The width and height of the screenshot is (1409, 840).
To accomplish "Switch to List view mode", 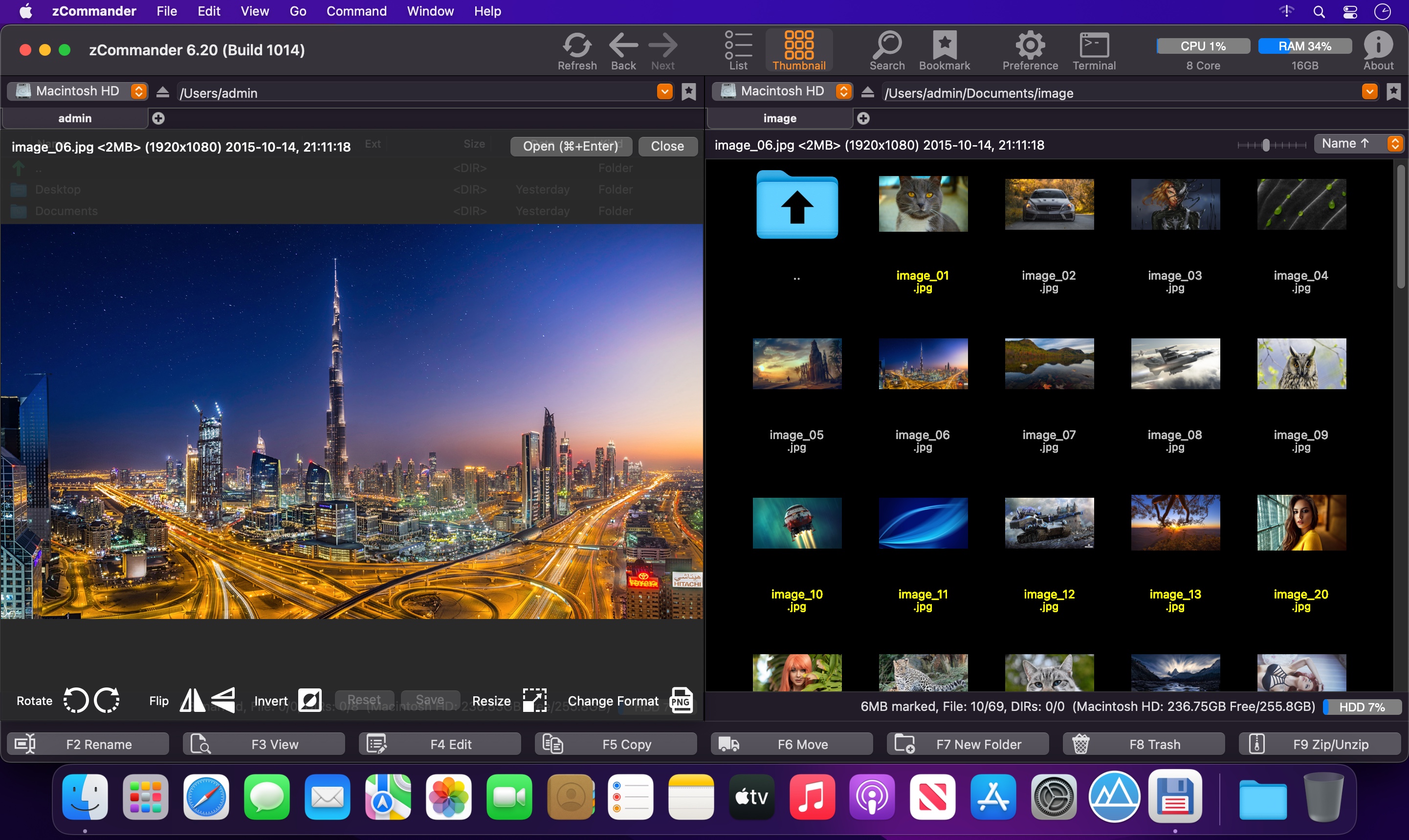I will tap(738, 51).
